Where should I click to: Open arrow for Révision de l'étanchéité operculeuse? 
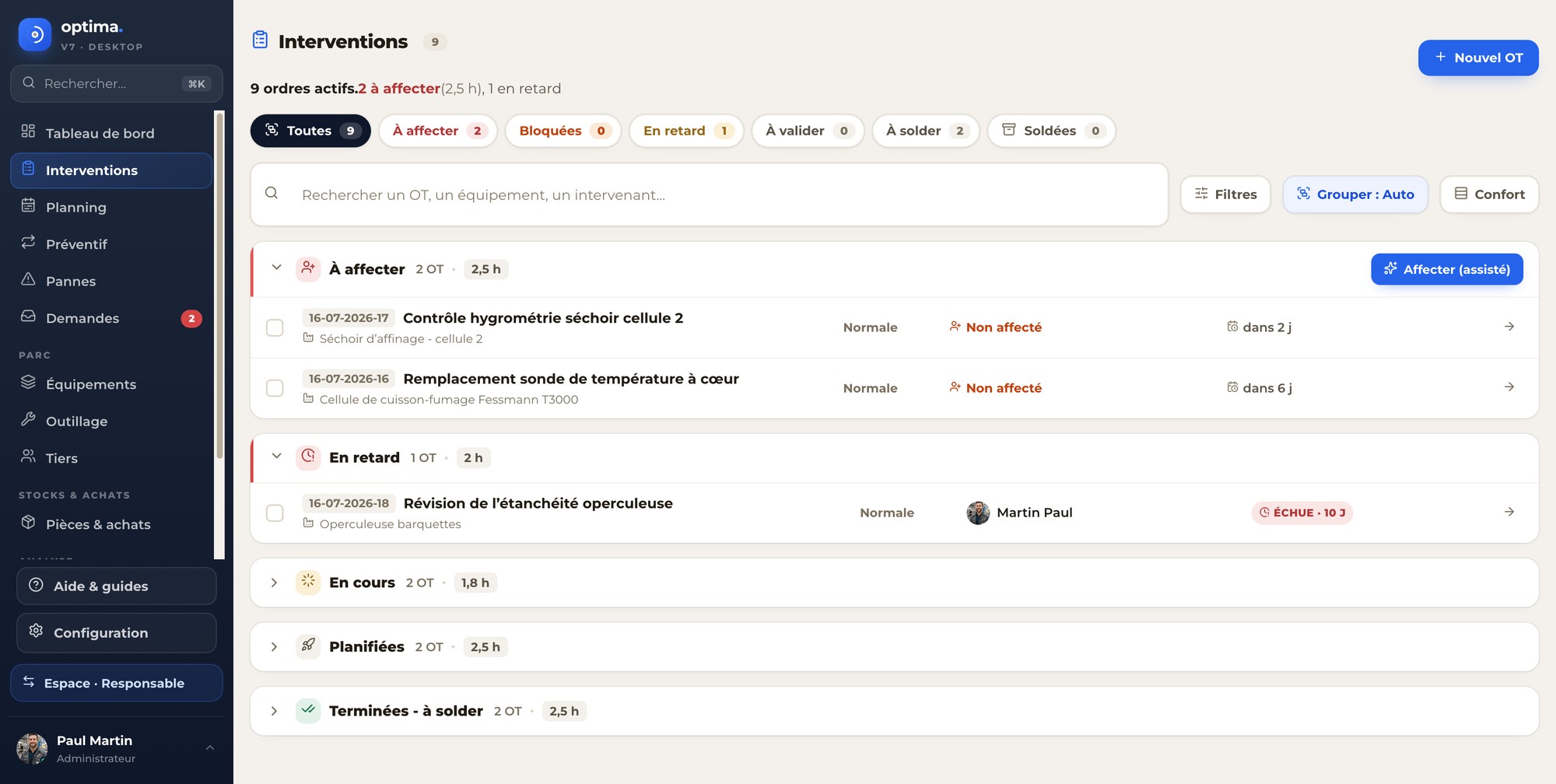click(x=1509, y=512)
